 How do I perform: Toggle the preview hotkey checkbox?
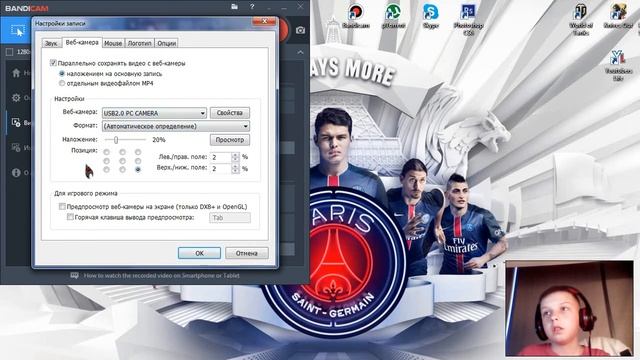70,217
